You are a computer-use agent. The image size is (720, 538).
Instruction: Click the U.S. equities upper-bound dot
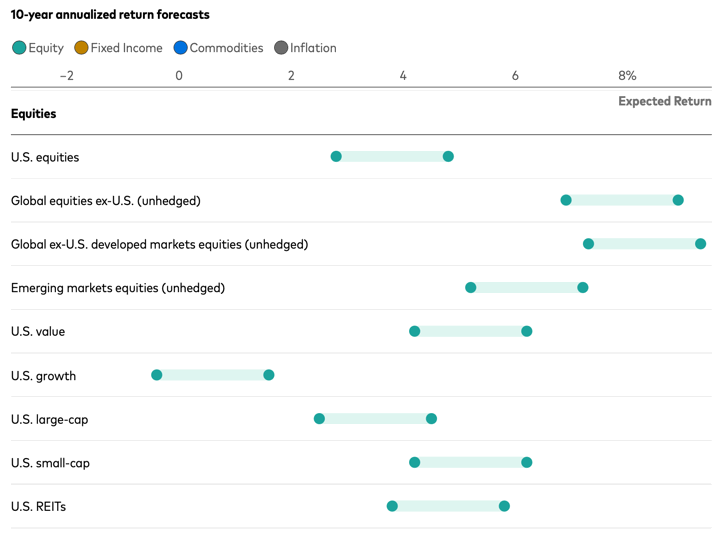[448, 157]
